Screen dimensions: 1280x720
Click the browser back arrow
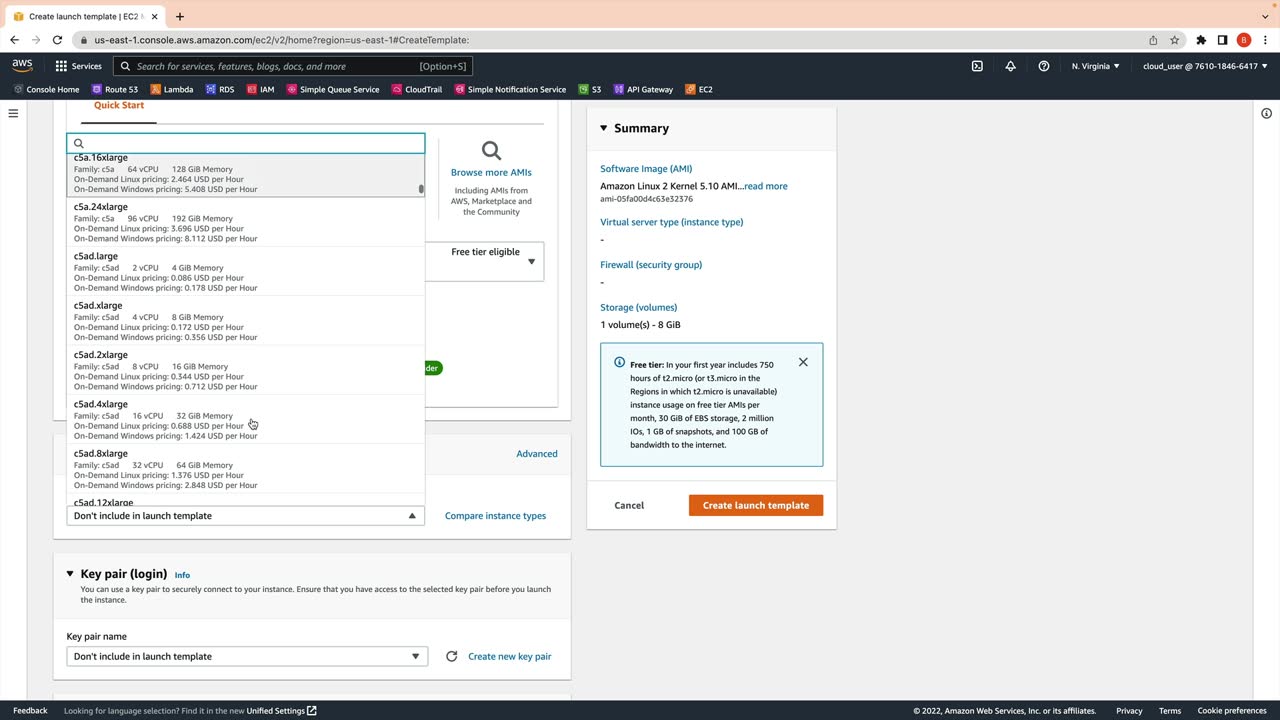coord(14,40)
